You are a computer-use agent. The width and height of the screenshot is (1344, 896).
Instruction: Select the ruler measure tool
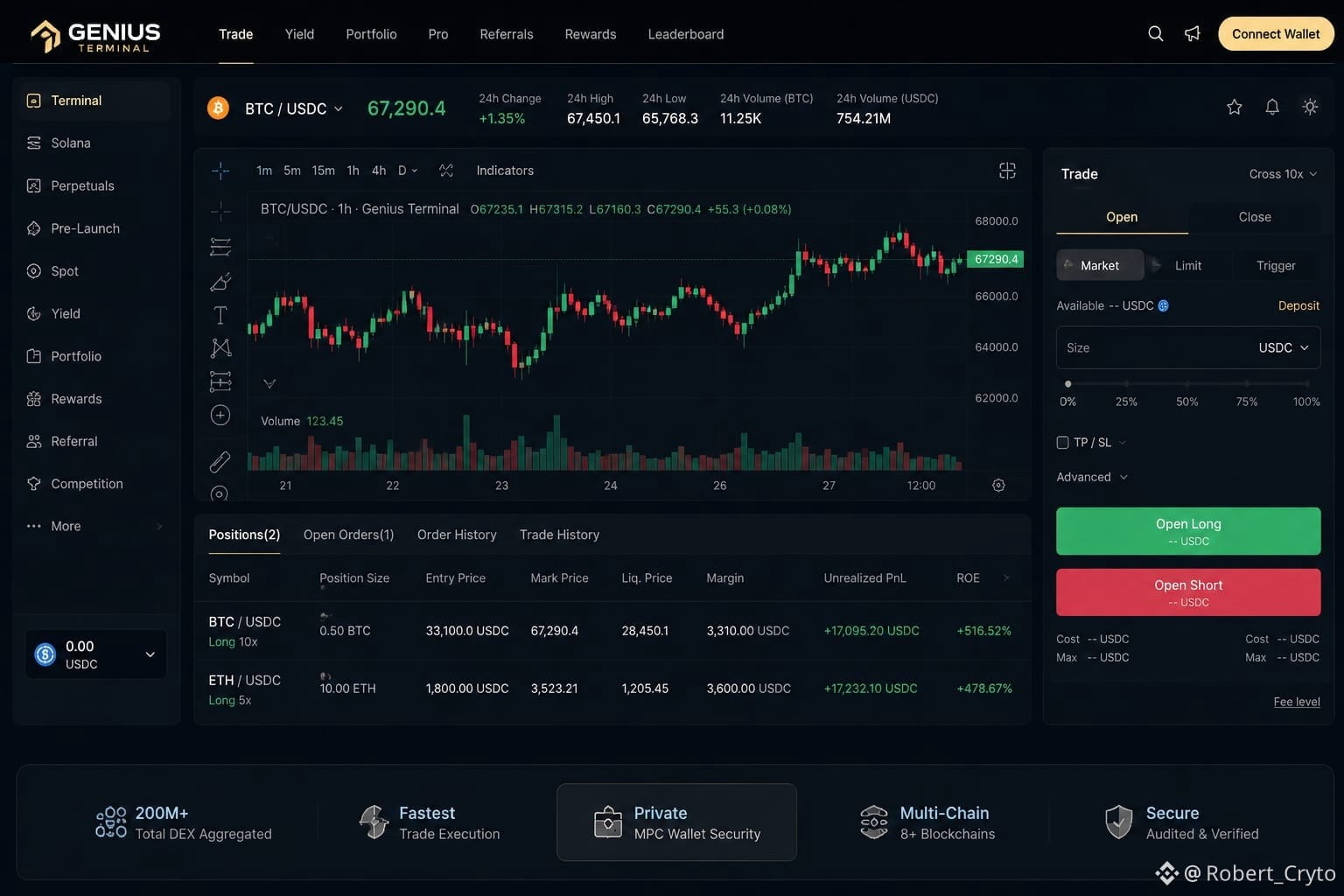tap(220, 461)
